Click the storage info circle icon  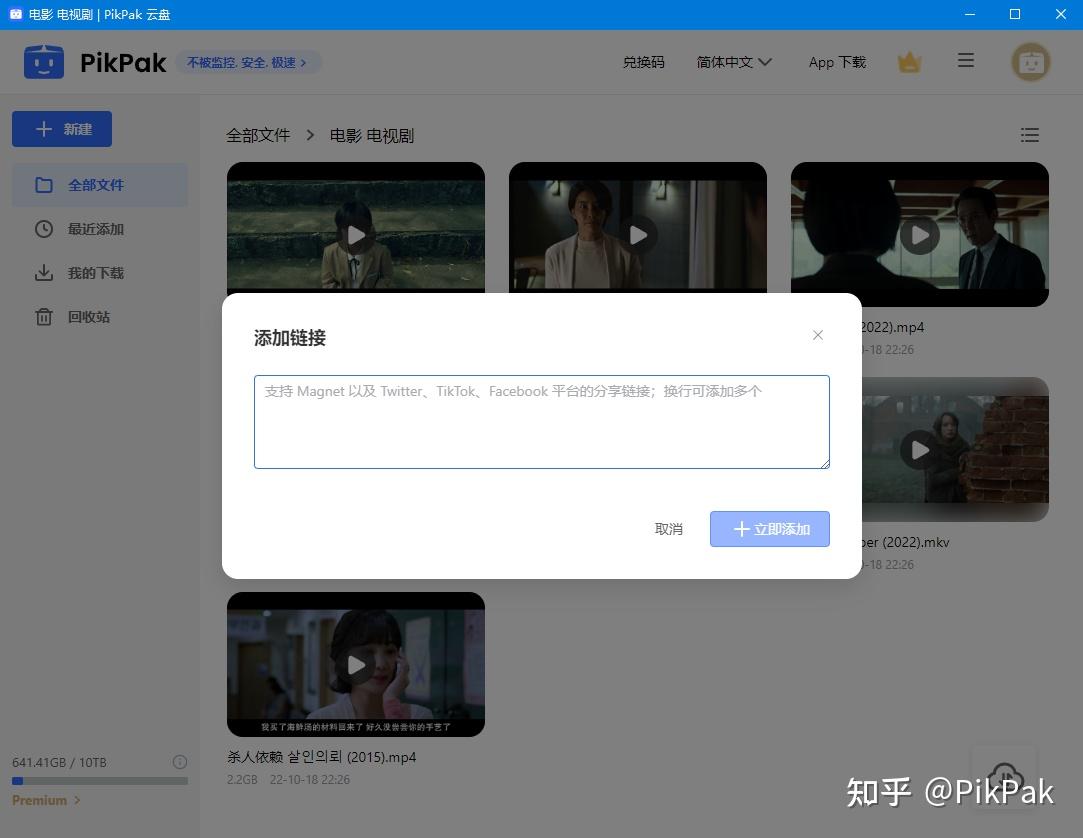point(180,761)
